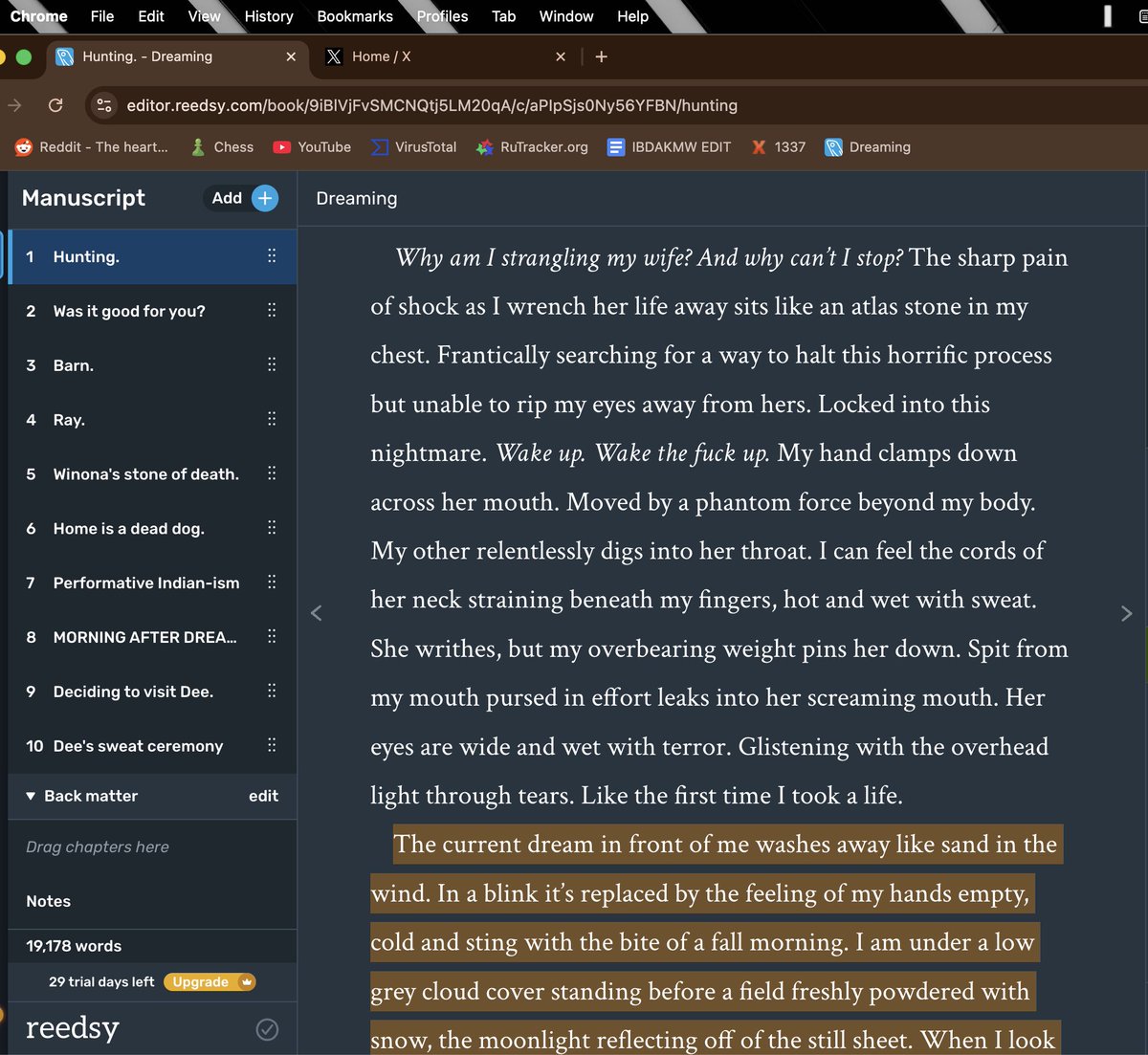Image resolution: width=1148 pixels, height=1055 pixels.
Task: Select the Hunting. - Dreaming tab
Action: pyautogui.click(x=176, y=56)
